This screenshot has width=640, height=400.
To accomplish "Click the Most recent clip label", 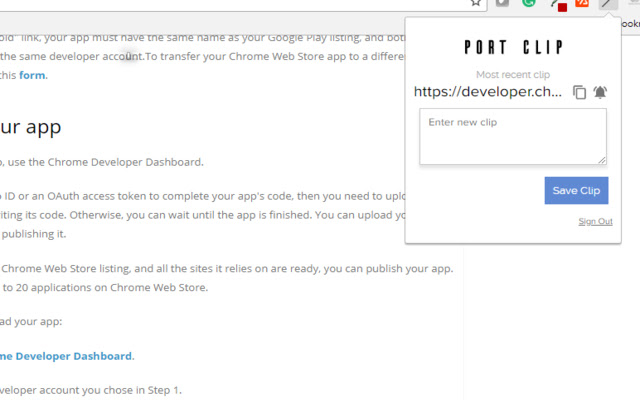I will [513, 75].
